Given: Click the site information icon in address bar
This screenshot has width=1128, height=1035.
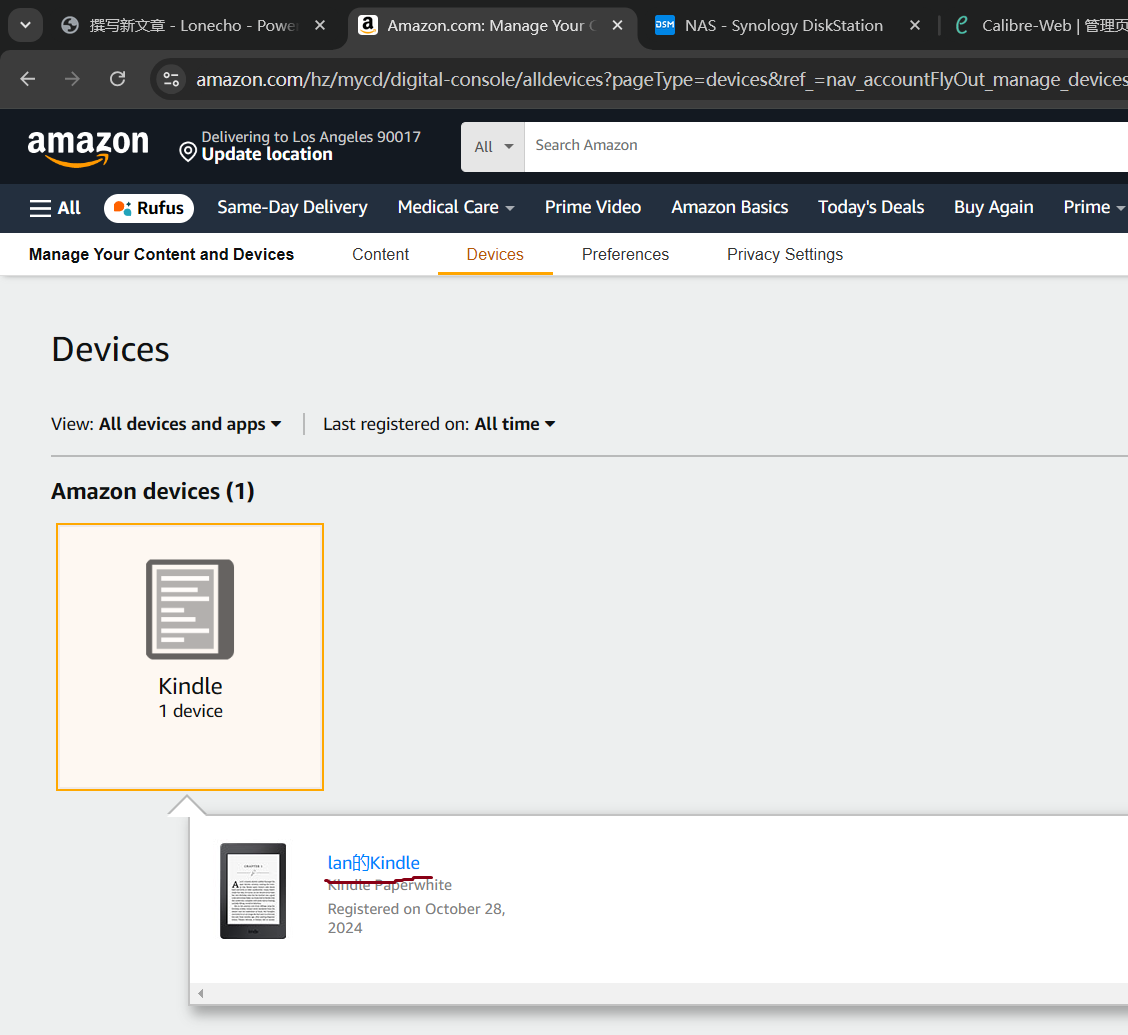Looking at the screenshot, I should pyautogui.click(x=172, y=79).
